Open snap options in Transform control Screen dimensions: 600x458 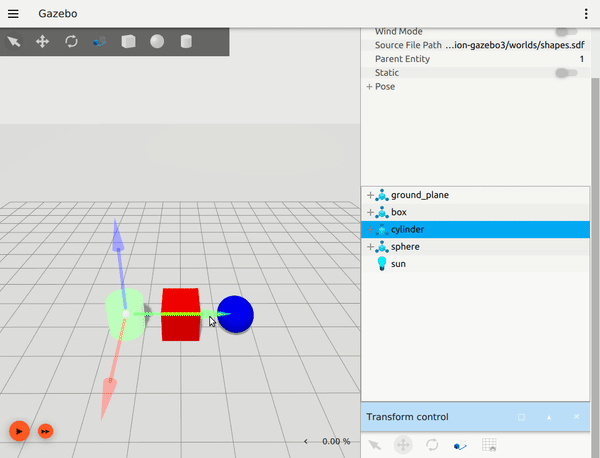[460, 445]
